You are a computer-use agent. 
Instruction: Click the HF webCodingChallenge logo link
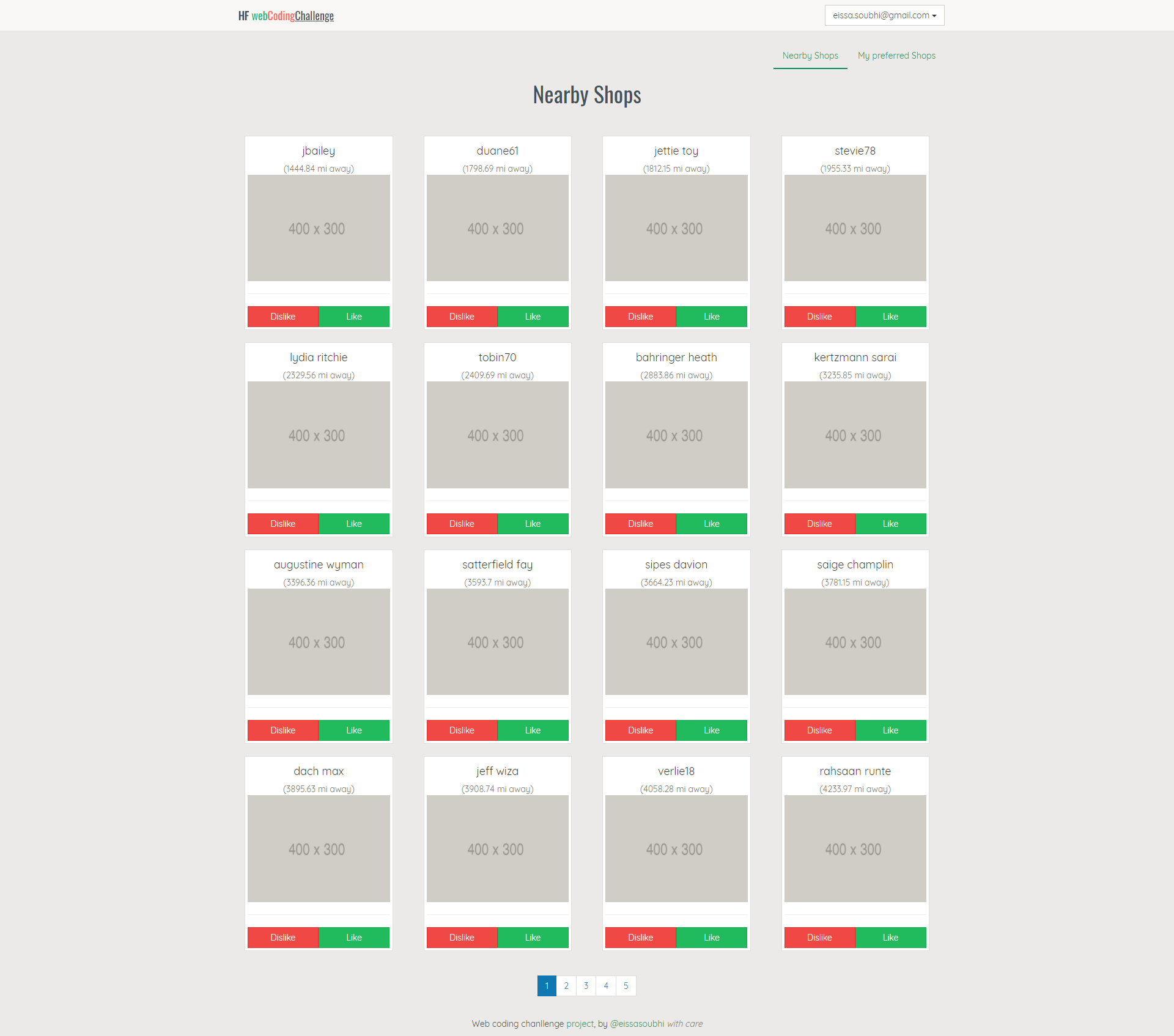click(x=286, y=16)
